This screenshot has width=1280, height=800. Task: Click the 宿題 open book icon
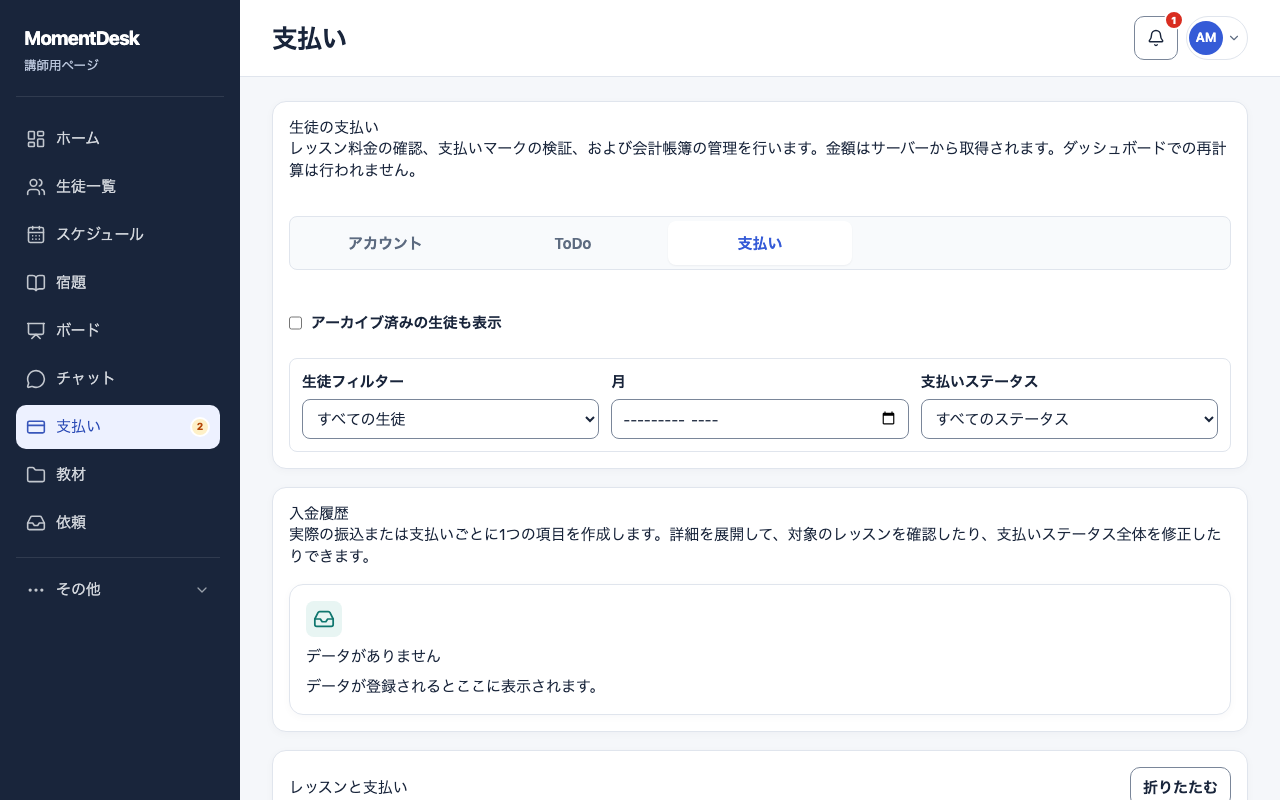pyautogui.click(x=36, y=283)
